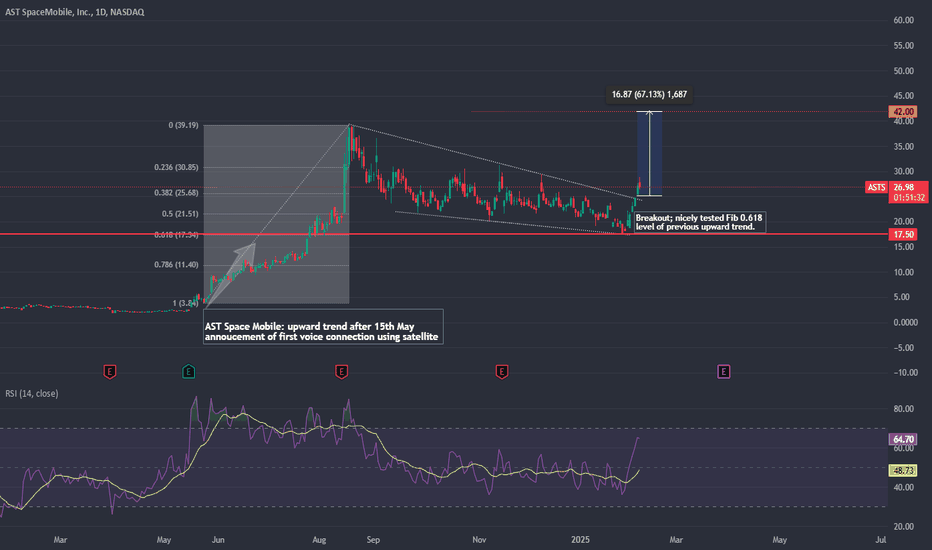Click the RSI (14, close) indicator label
932x550 pixels.
click(32, 394)
